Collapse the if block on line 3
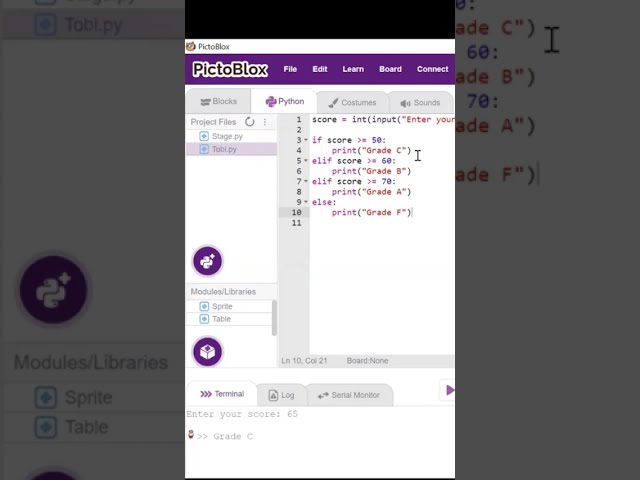 (x=306, y=140)
